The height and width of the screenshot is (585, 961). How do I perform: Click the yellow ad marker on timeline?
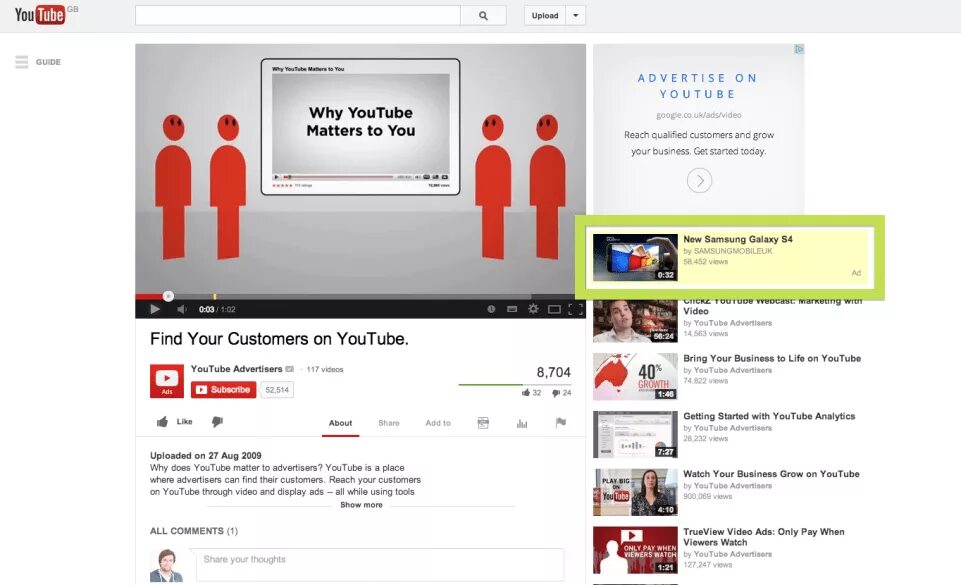[215, 296]
